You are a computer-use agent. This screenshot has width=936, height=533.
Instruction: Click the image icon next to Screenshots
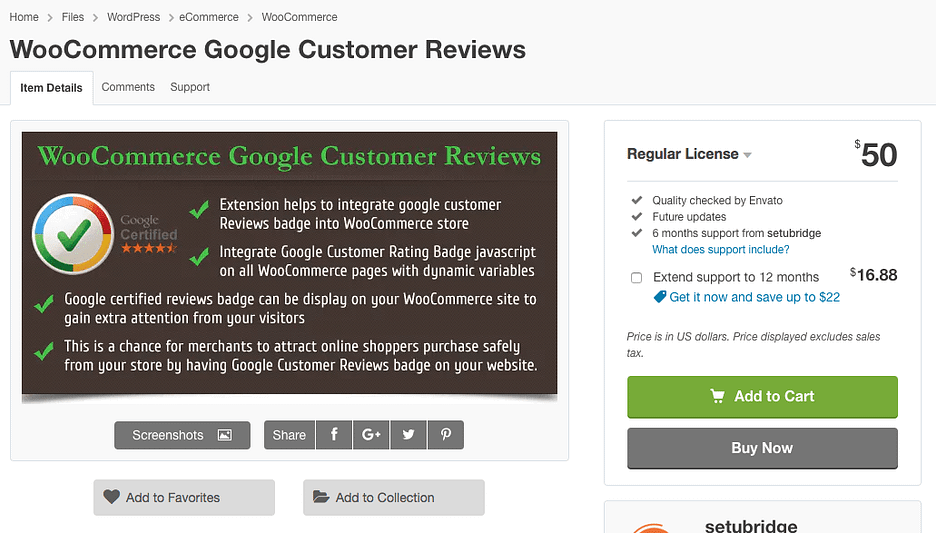tap(225, 435)
